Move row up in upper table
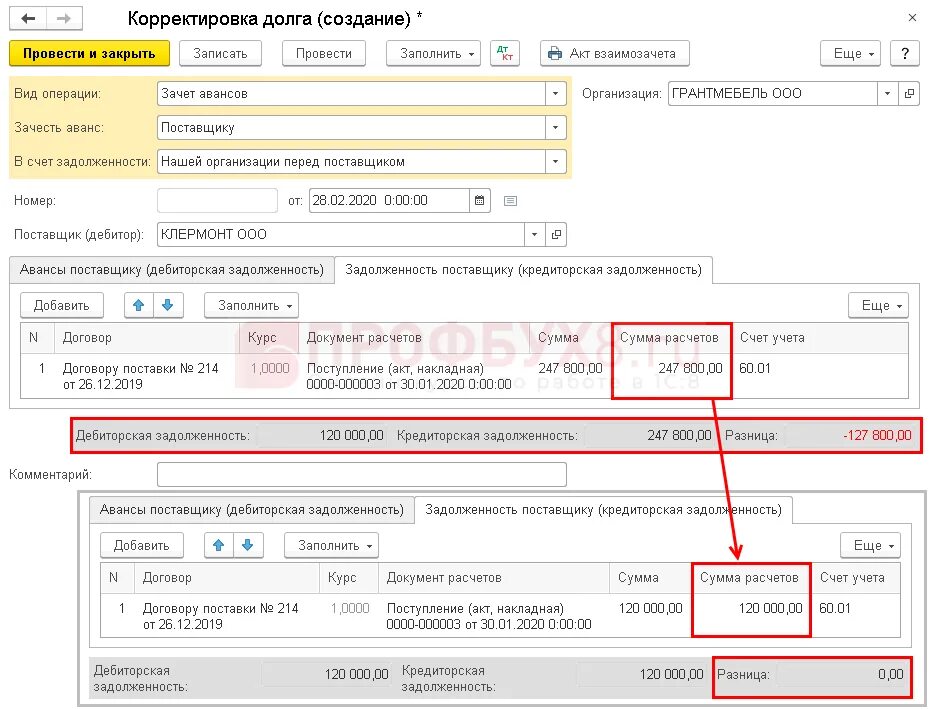The height and width of the screenshot is (710, 933). pyautogui.click(x=139, y=305)
